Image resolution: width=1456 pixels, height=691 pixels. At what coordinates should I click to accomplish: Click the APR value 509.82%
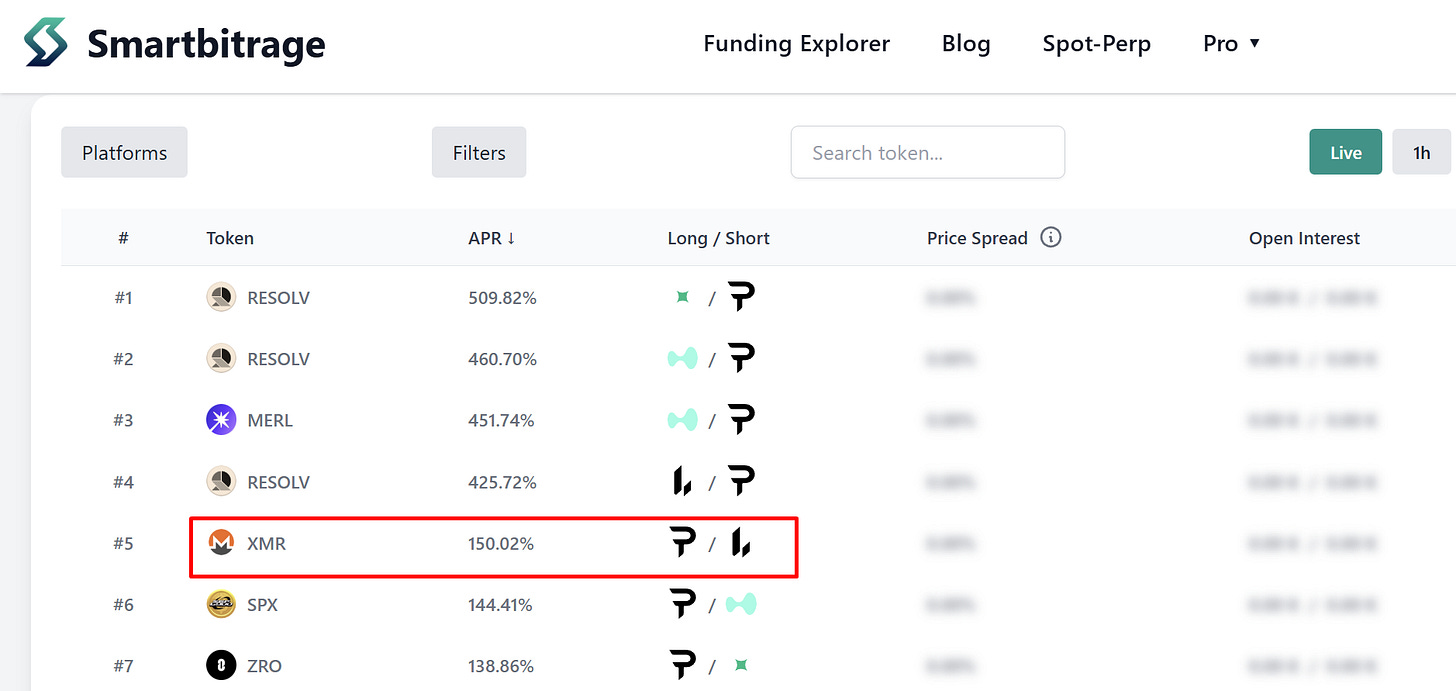tap(502, 298)
